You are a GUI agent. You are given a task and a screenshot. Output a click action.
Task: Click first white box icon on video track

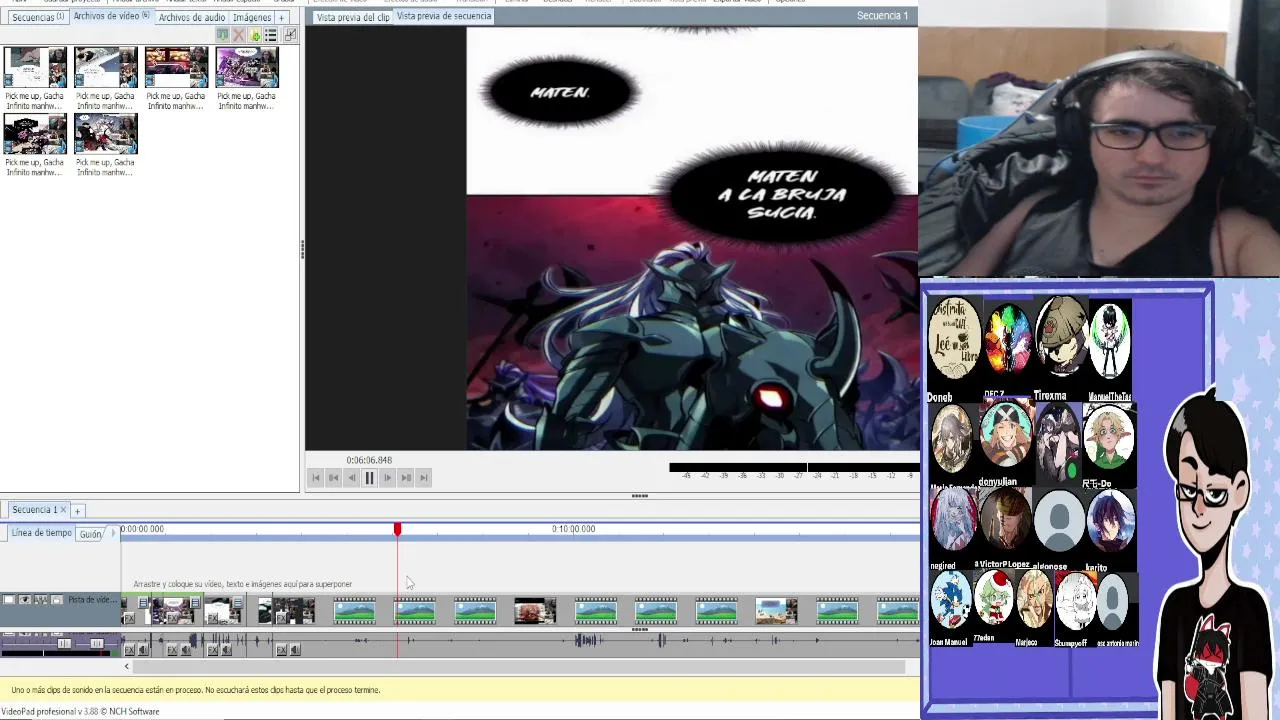pyautogui.click(x=9, y=600)
